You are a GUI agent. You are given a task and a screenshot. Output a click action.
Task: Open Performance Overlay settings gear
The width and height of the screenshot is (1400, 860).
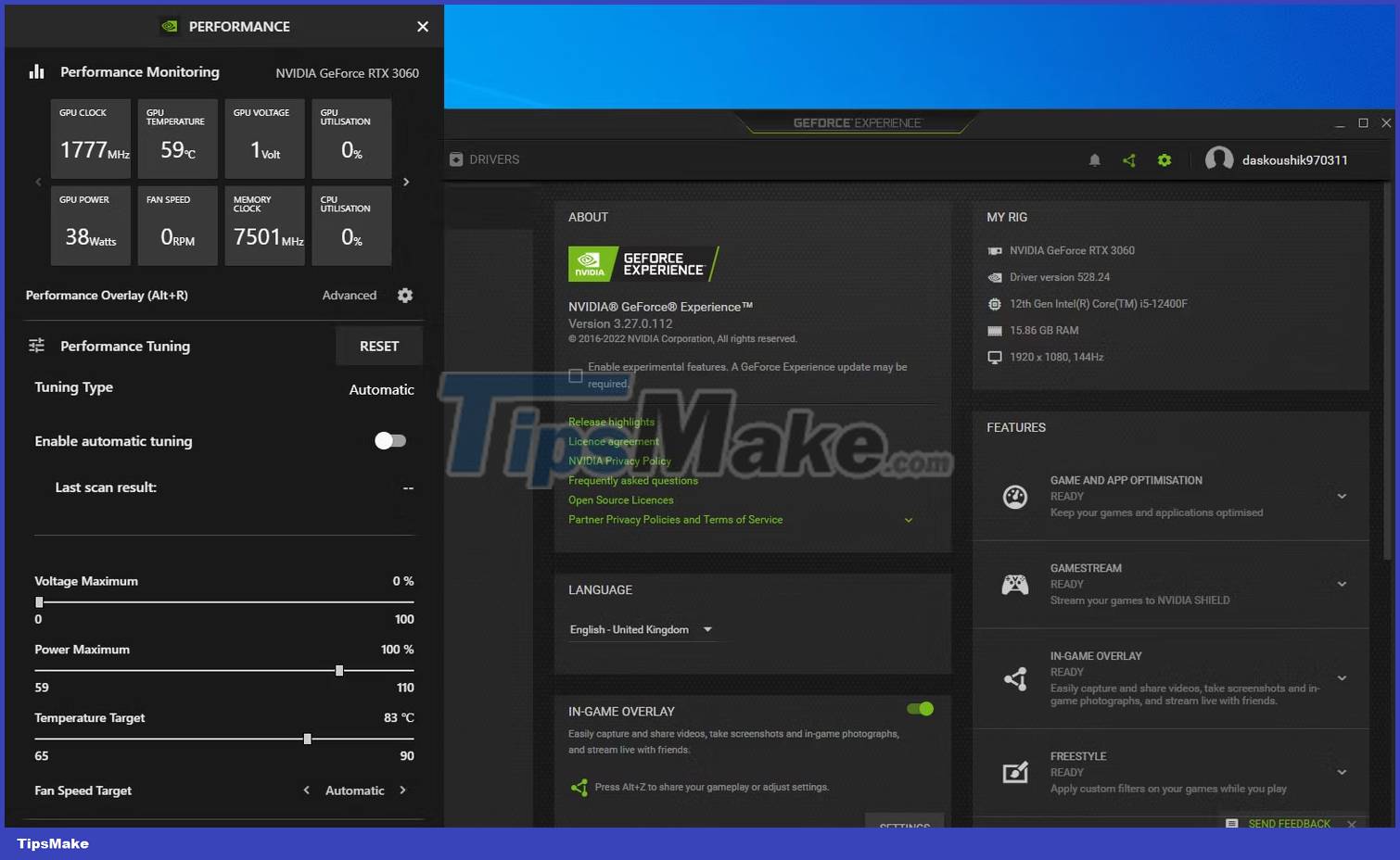[x=405, y=295]
